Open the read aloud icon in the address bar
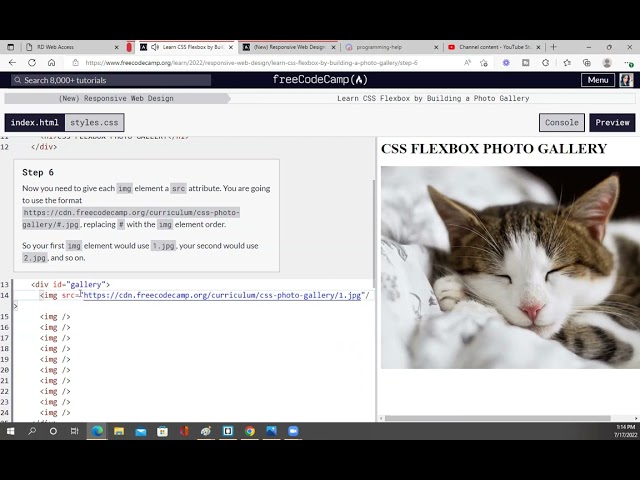Image resolution: width=640 pixels, height=480 pixels. click(x=467, y=62)
